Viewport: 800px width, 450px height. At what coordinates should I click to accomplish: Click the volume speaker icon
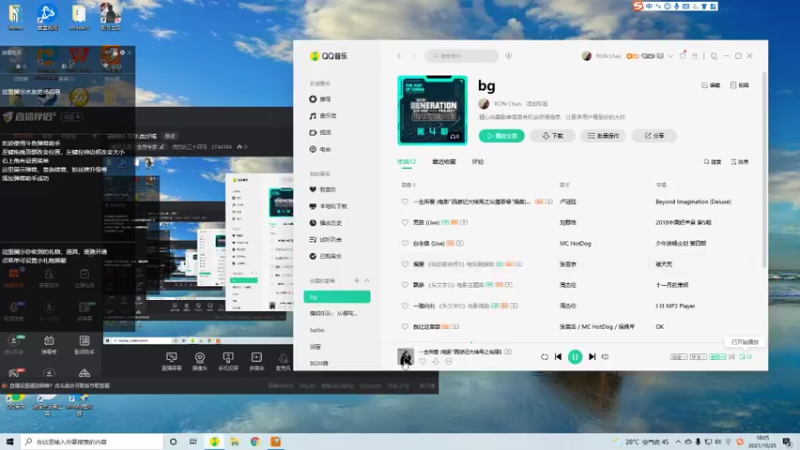[605, 357]
